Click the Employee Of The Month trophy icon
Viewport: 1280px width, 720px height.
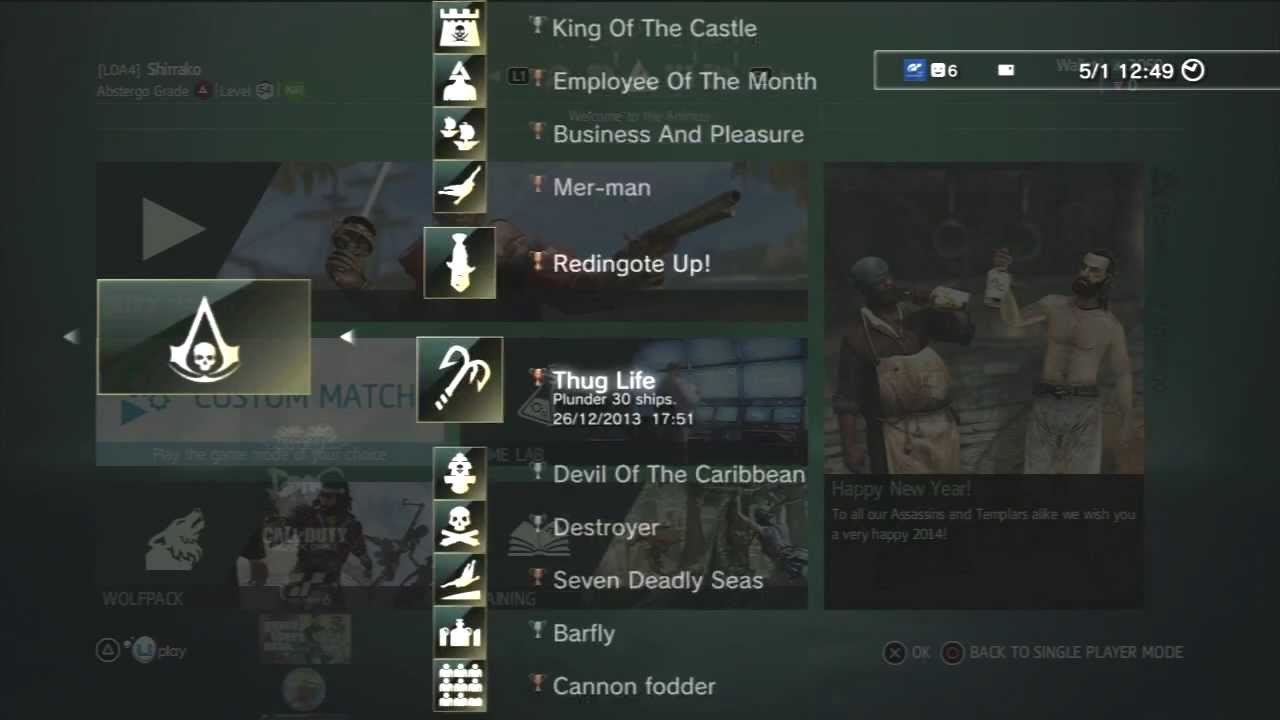click(460, 80)
